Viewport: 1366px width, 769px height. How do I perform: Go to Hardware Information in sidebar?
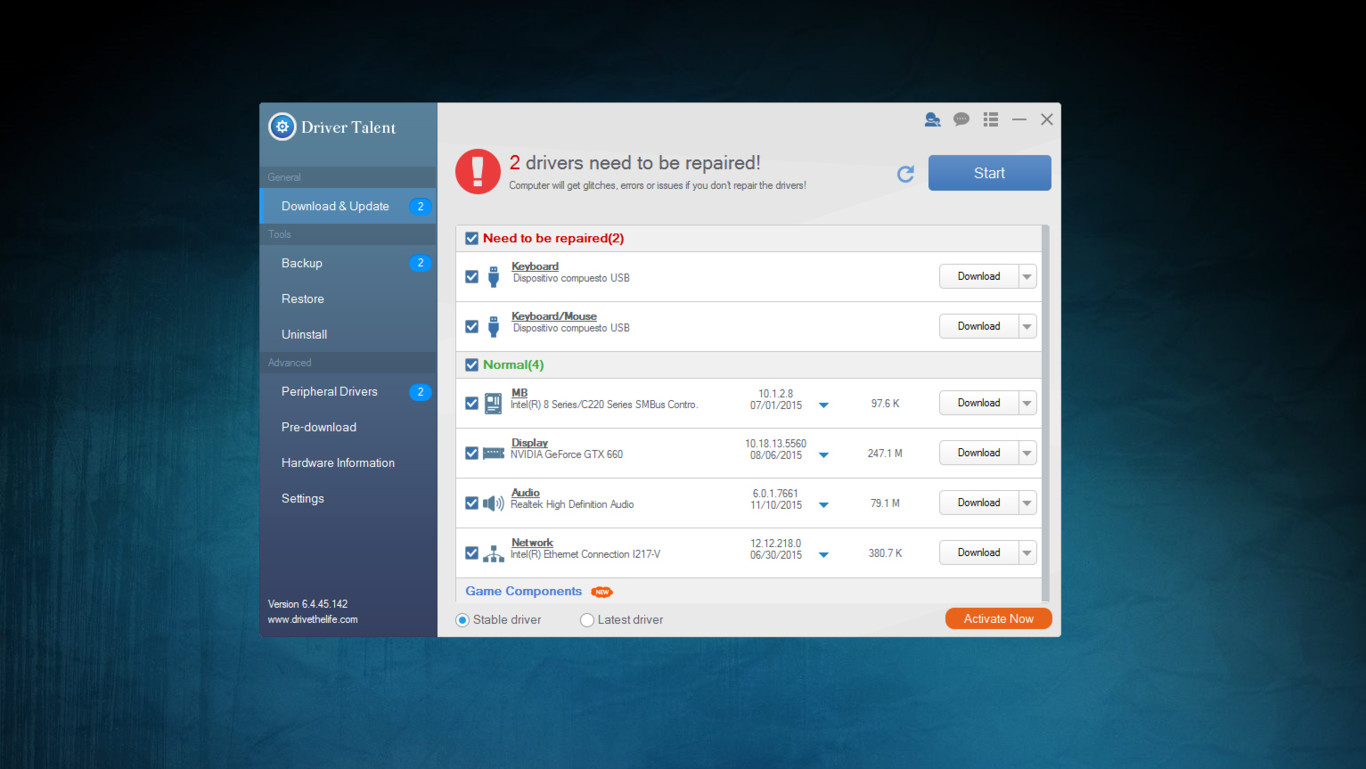click(x=338, y=463)
